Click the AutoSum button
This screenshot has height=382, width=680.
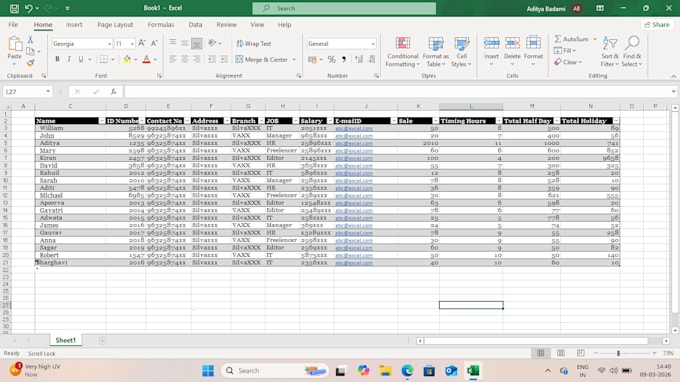572,39
